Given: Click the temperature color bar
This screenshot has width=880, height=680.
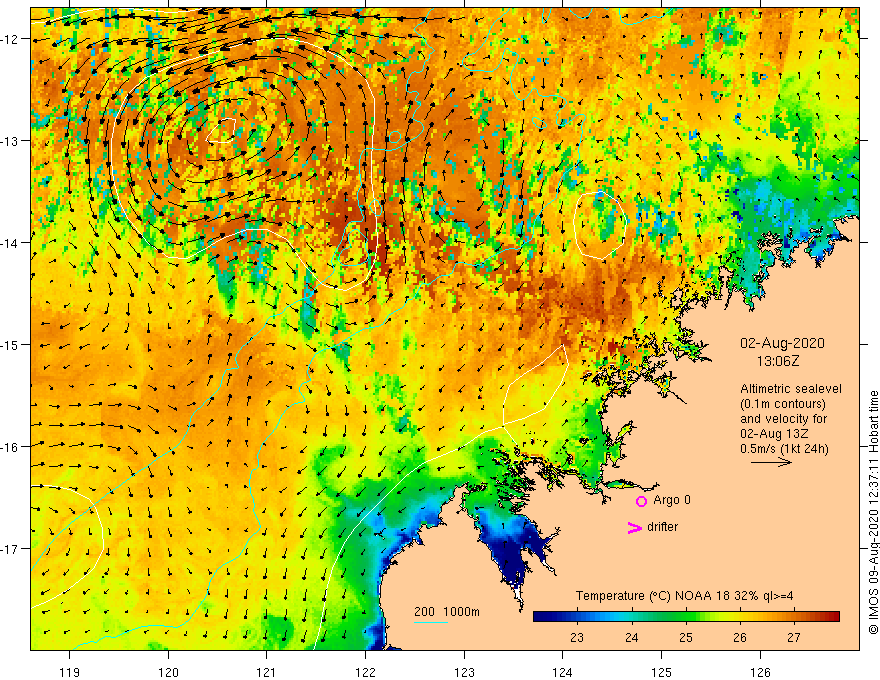Looking at the screenshot, I should click(x=686, y=617).
